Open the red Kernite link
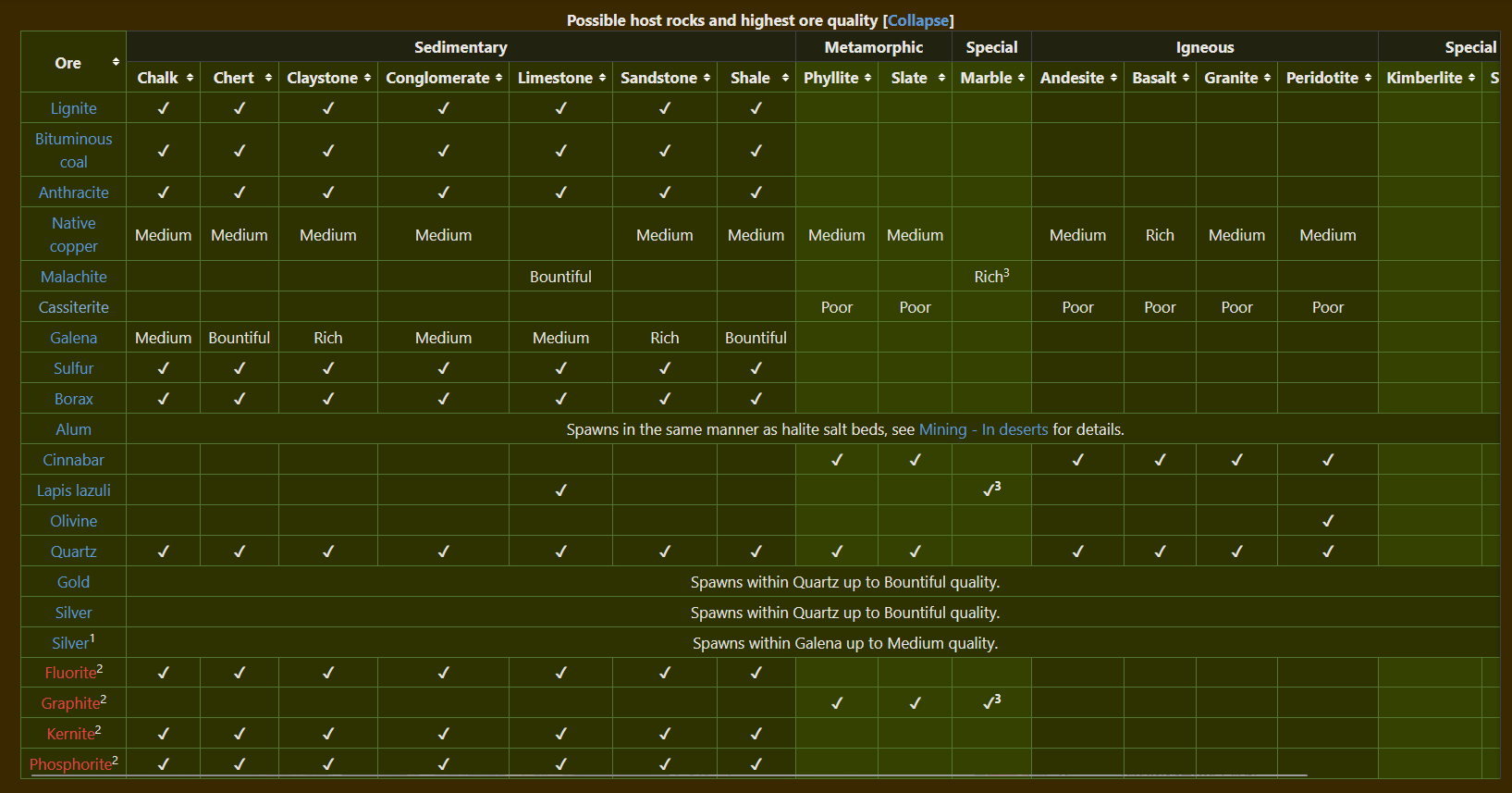Image resolution: width=1512 pixels, height=793 pixels. click(x=71, y=734)
